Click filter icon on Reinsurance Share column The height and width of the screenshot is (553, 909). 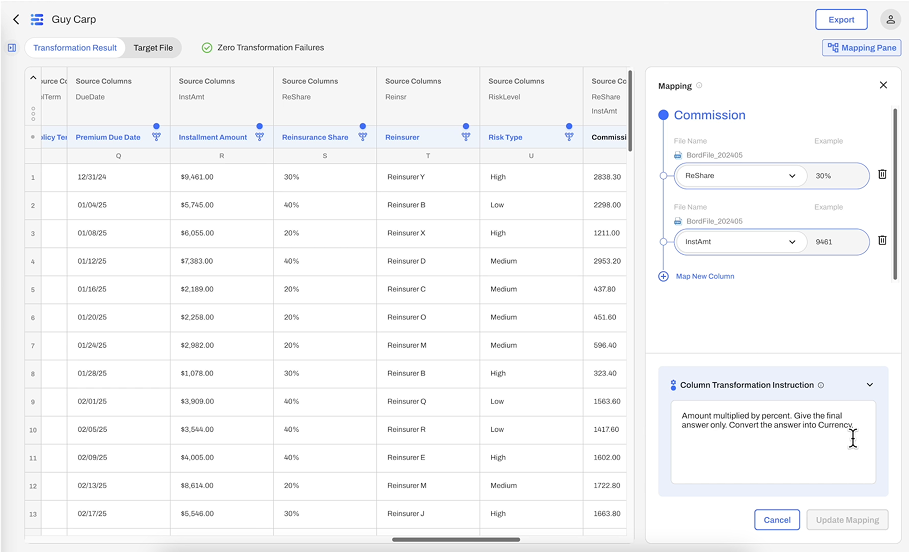[362, 137]
